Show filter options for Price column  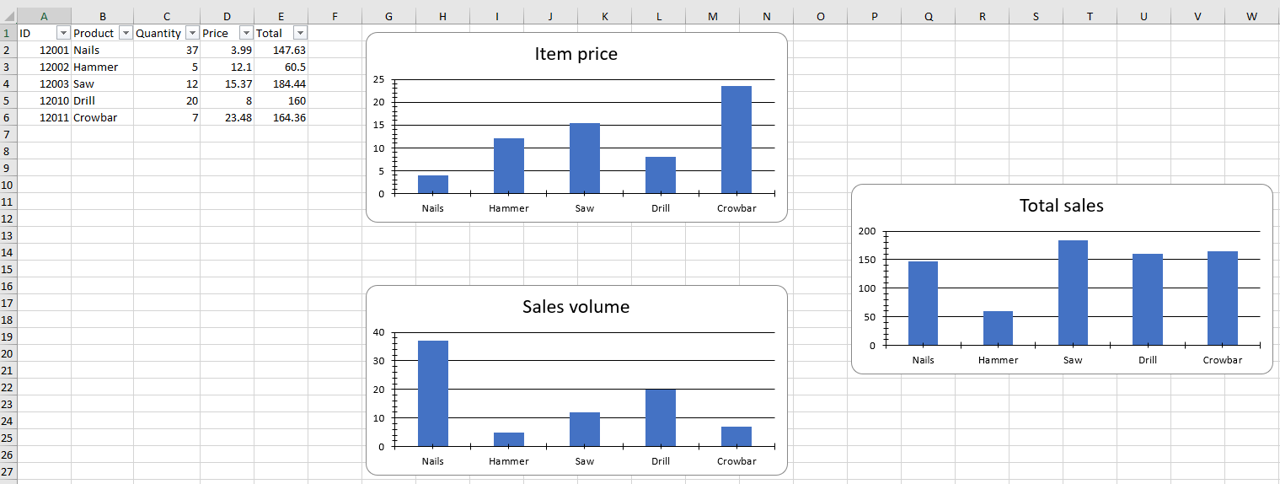[246, 33]
